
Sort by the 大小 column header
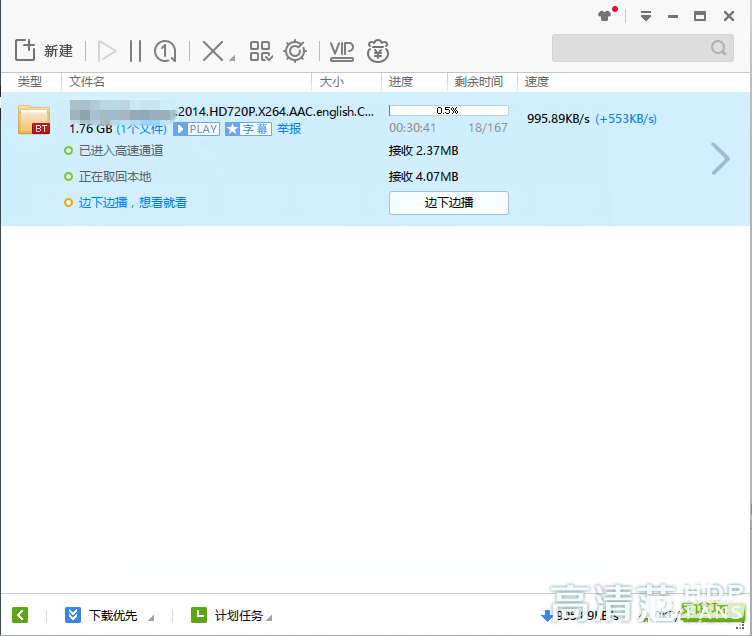coord(331,82)
